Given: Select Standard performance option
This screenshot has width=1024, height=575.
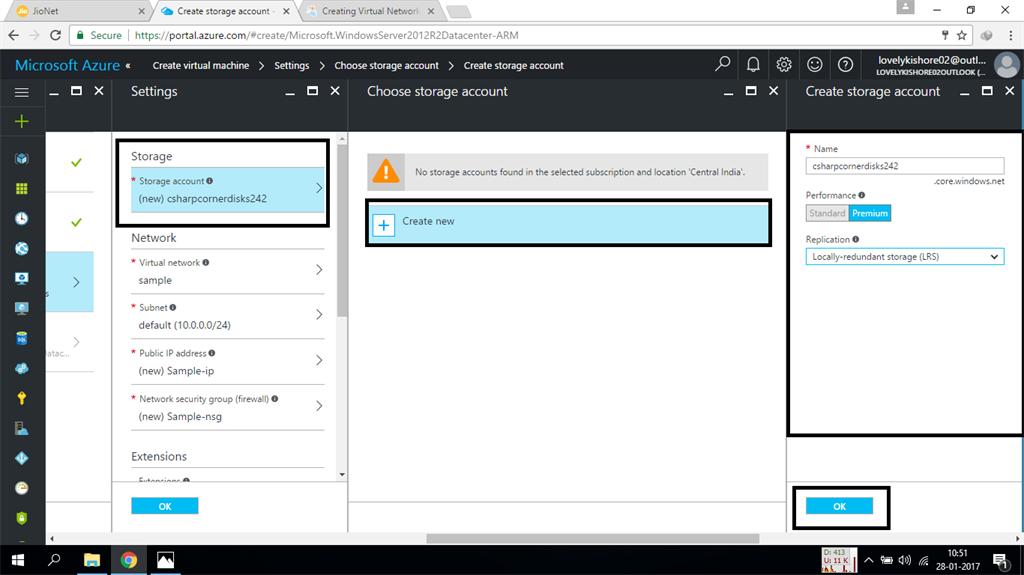Looking at the screenshot, I should pos(827,213).
